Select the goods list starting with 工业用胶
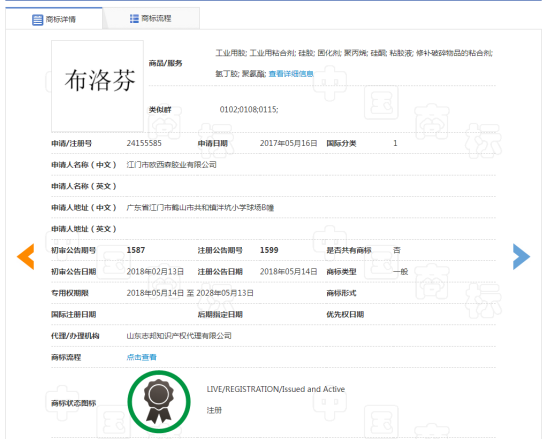 click(354, 63)
